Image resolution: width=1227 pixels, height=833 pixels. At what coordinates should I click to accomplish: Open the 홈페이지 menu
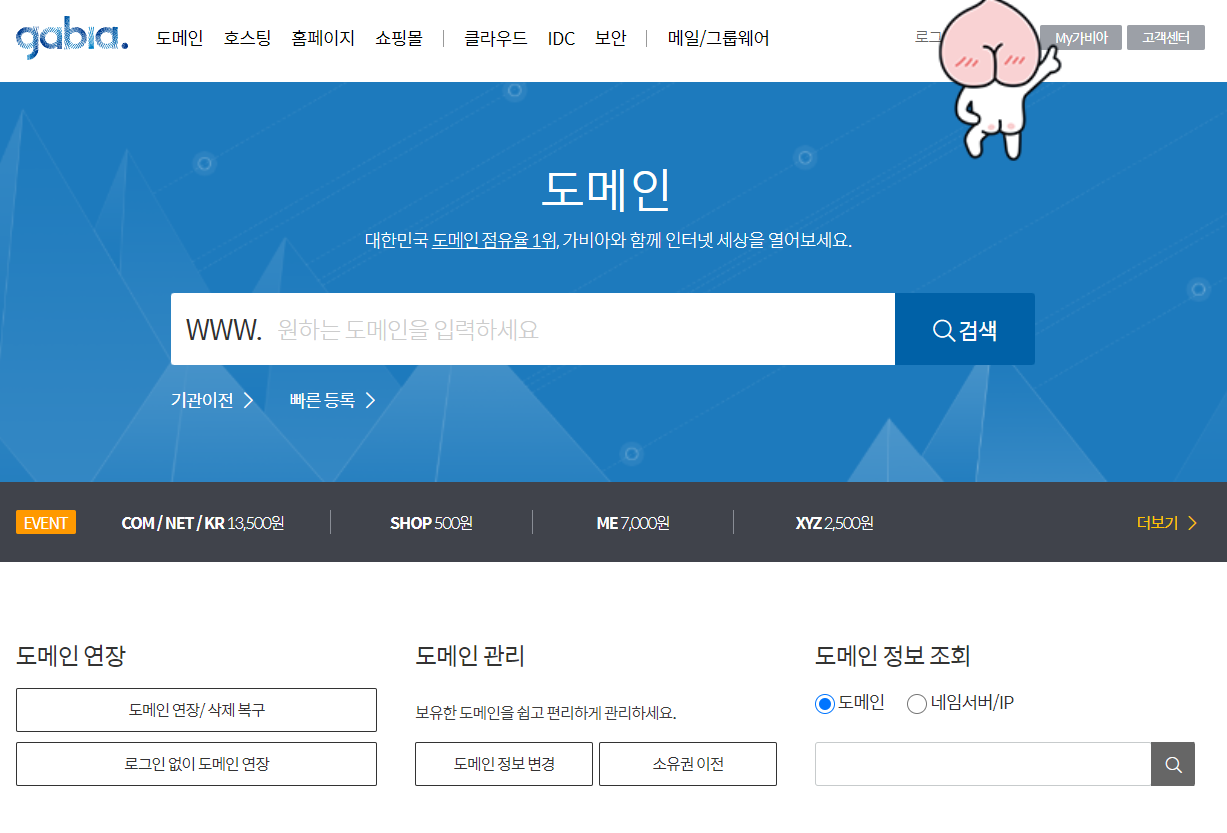coord(324,39)
